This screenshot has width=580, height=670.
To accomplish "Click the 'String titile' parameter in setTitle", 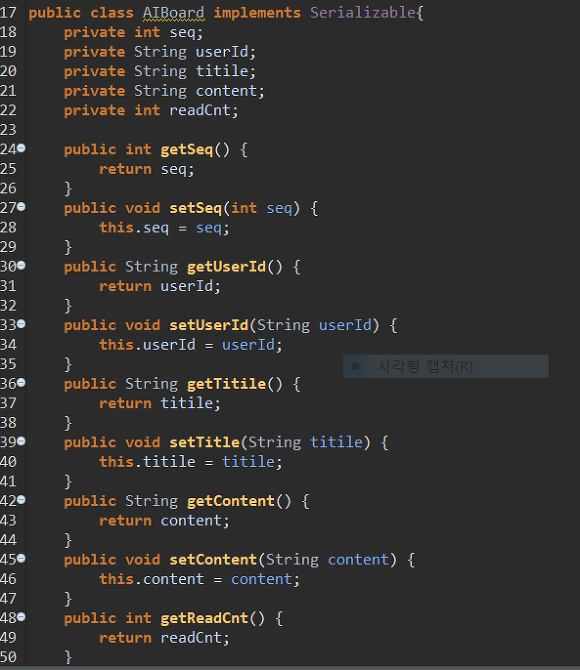I will pos(305,442).
